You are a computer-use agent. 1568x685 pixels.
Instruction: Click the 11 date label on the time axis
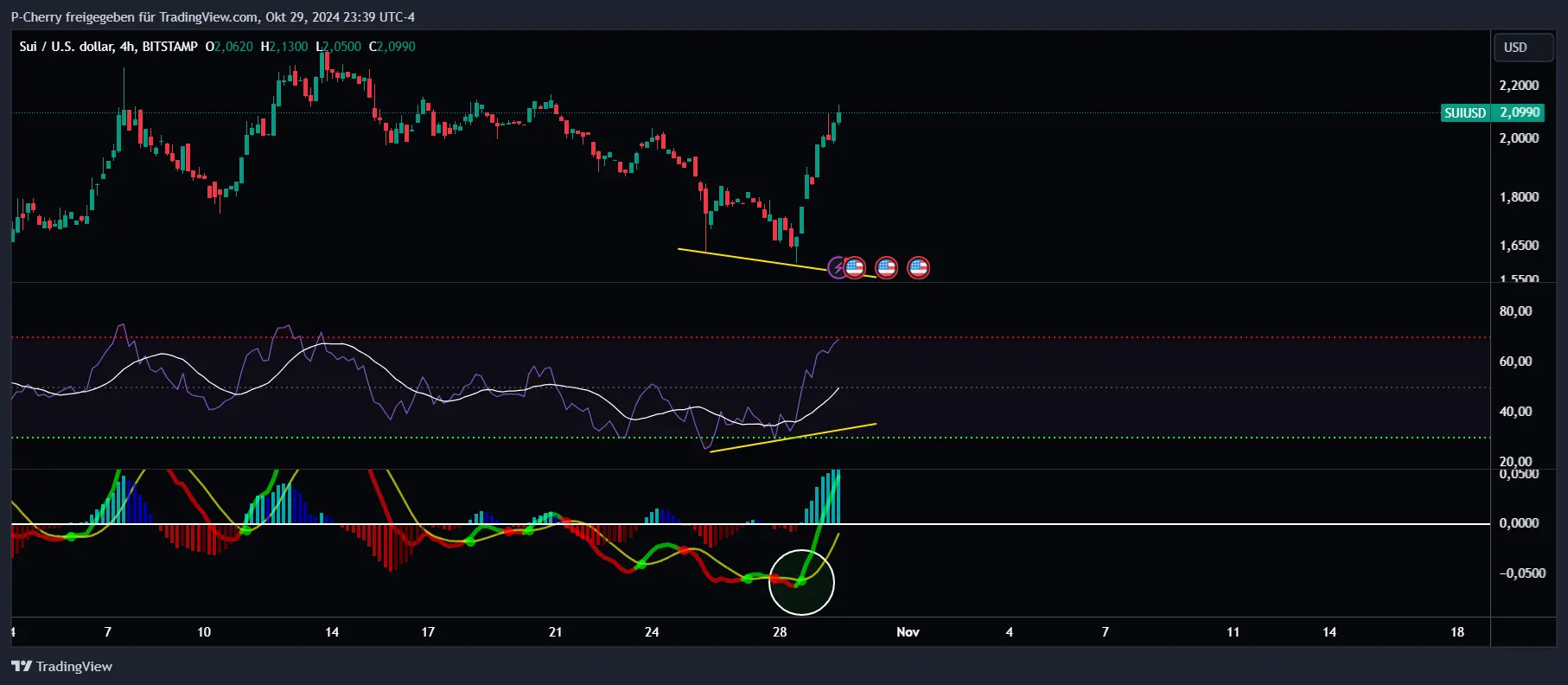1233,632
